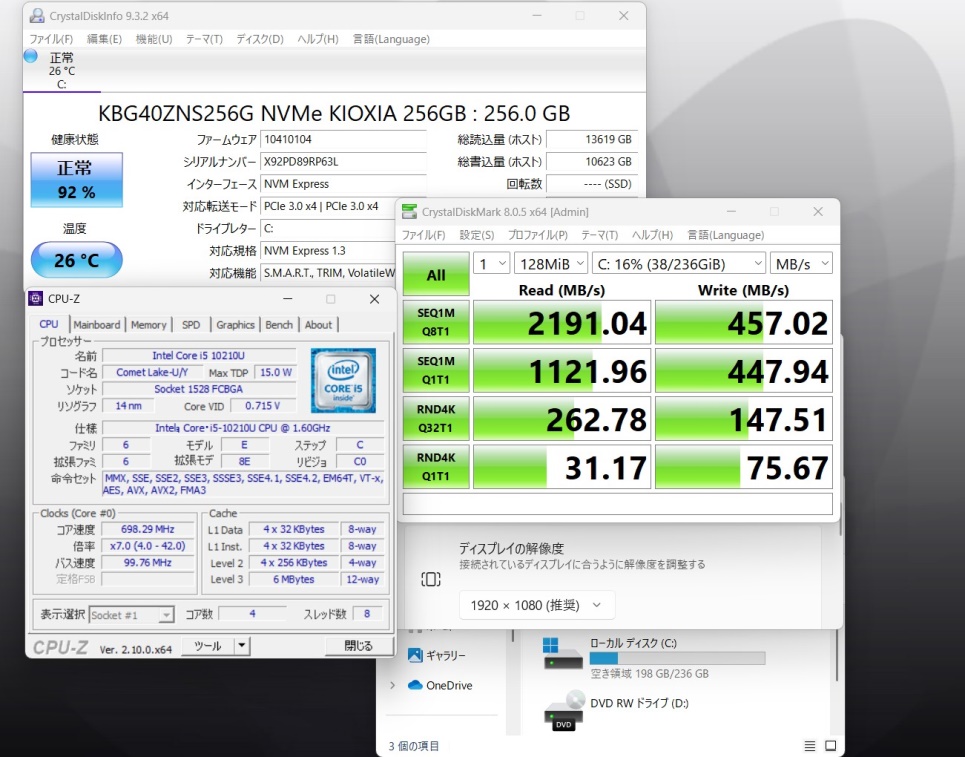Open the 編集(E) menu in CrystalDiskInfo
Viewport: 965px width, 757px height.
pyautogui.click(x=104, y=39)
